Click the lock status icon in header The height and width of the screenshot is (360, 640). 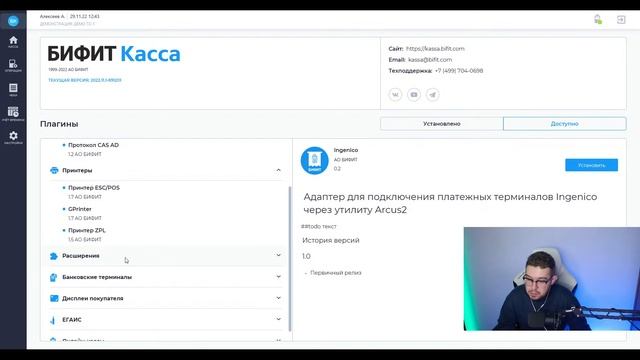[x=598, y=19]
